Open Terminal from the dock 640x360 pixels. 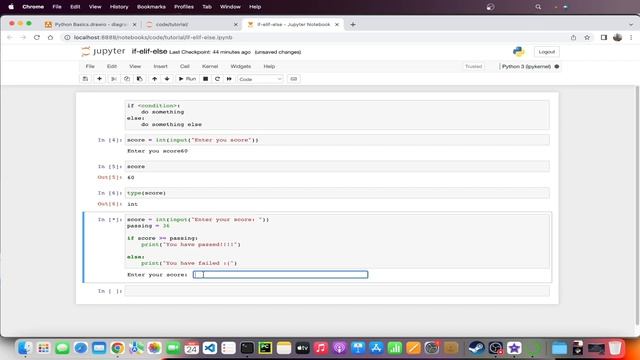click(x=247, y=348)
